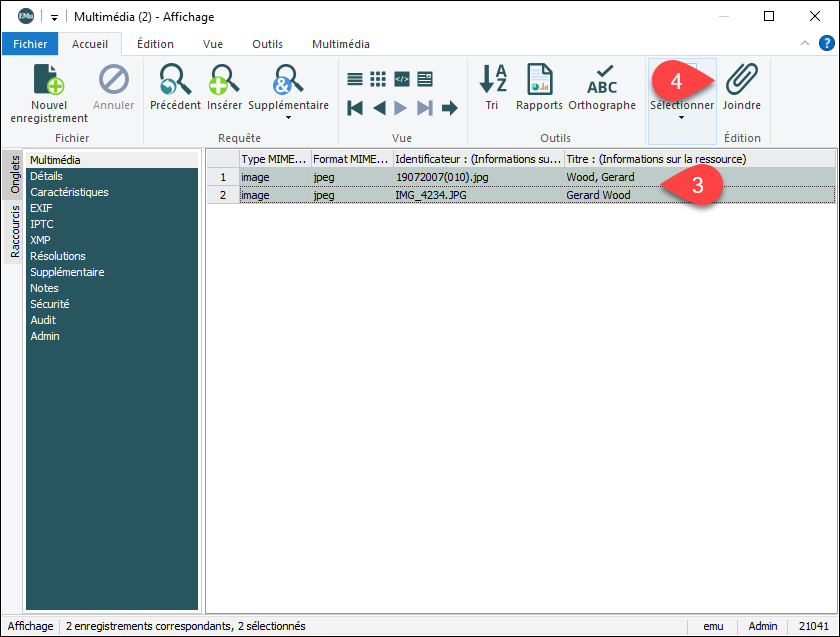Screen dimensions: 840x637
Task: Switch to list view icon
Action: 355,79
